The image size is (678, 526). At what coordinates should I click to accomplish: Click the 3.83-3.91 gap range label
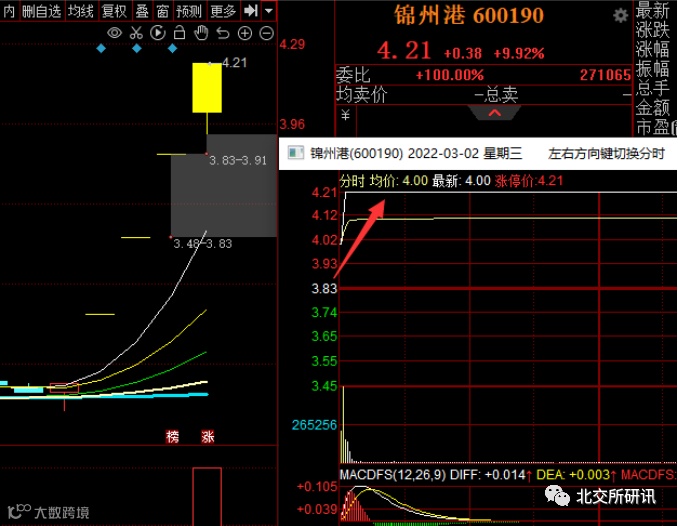pyautogui.click(x=238, y=160)
